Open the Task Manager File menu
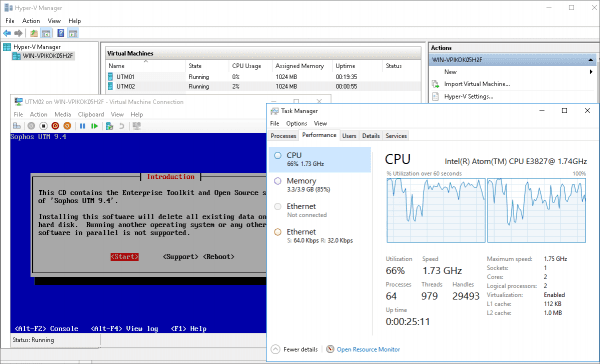Image resolution: width=600 pixels, height=364 pixels. pyautogui.click(x=274, y=123)
